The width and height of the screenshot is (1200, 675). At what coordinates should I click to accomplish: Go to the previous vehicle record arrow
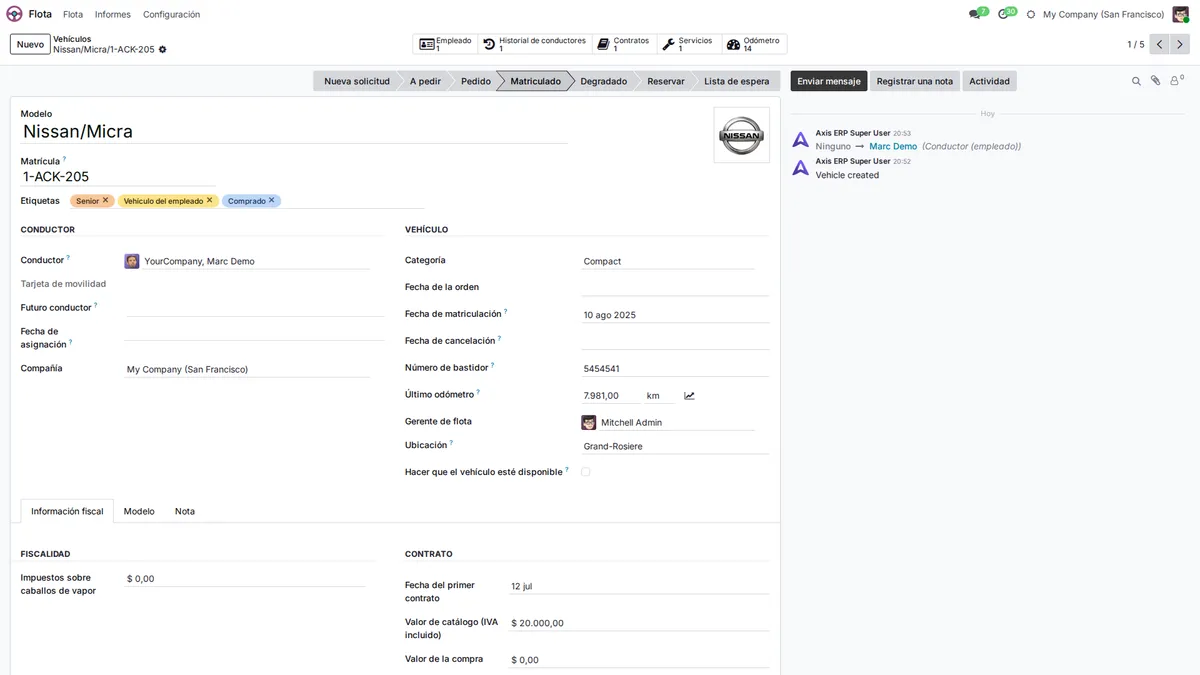(x=1159, y=44)
